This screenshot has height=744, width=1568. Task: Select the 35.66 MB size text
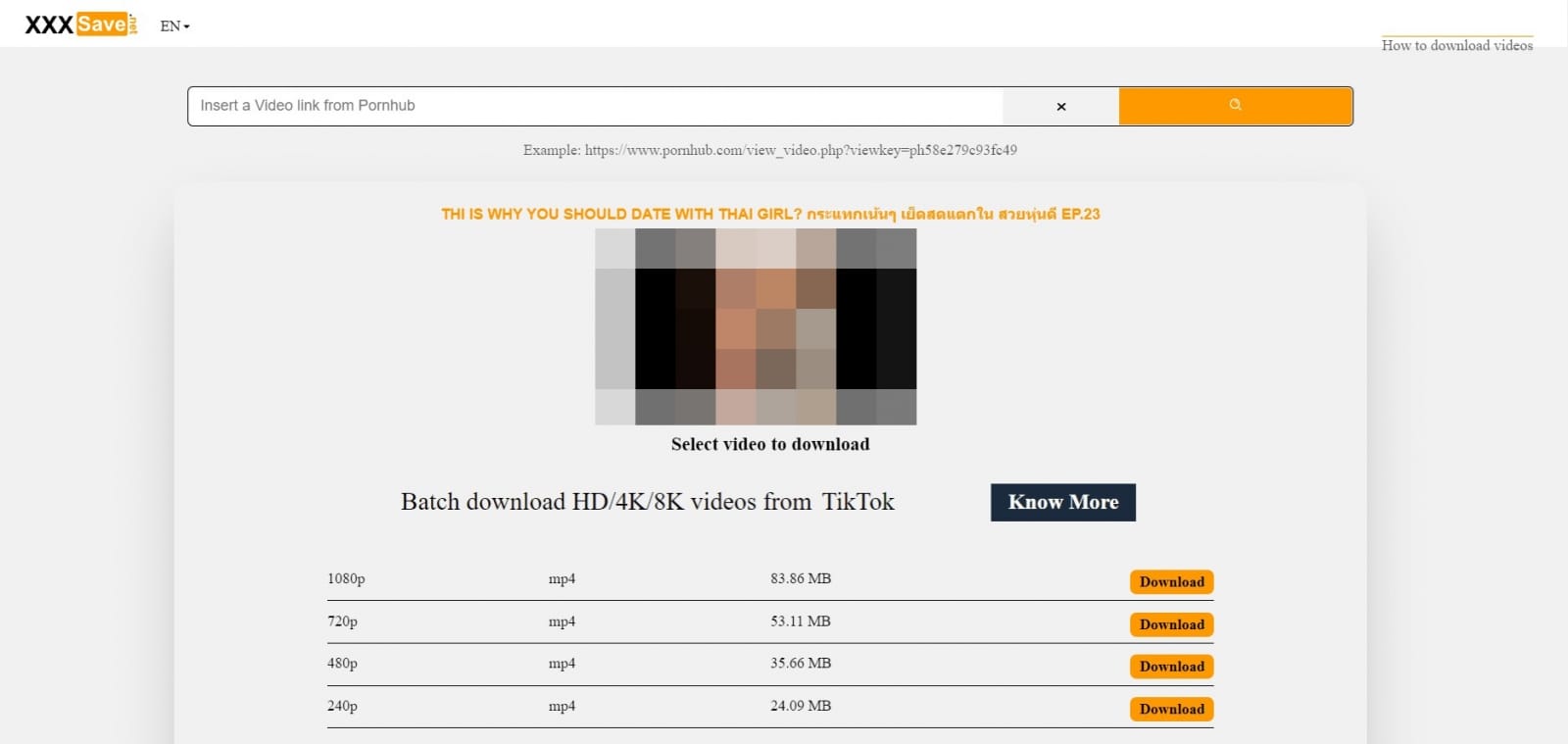pyautogui.click(x=801, y=664)
